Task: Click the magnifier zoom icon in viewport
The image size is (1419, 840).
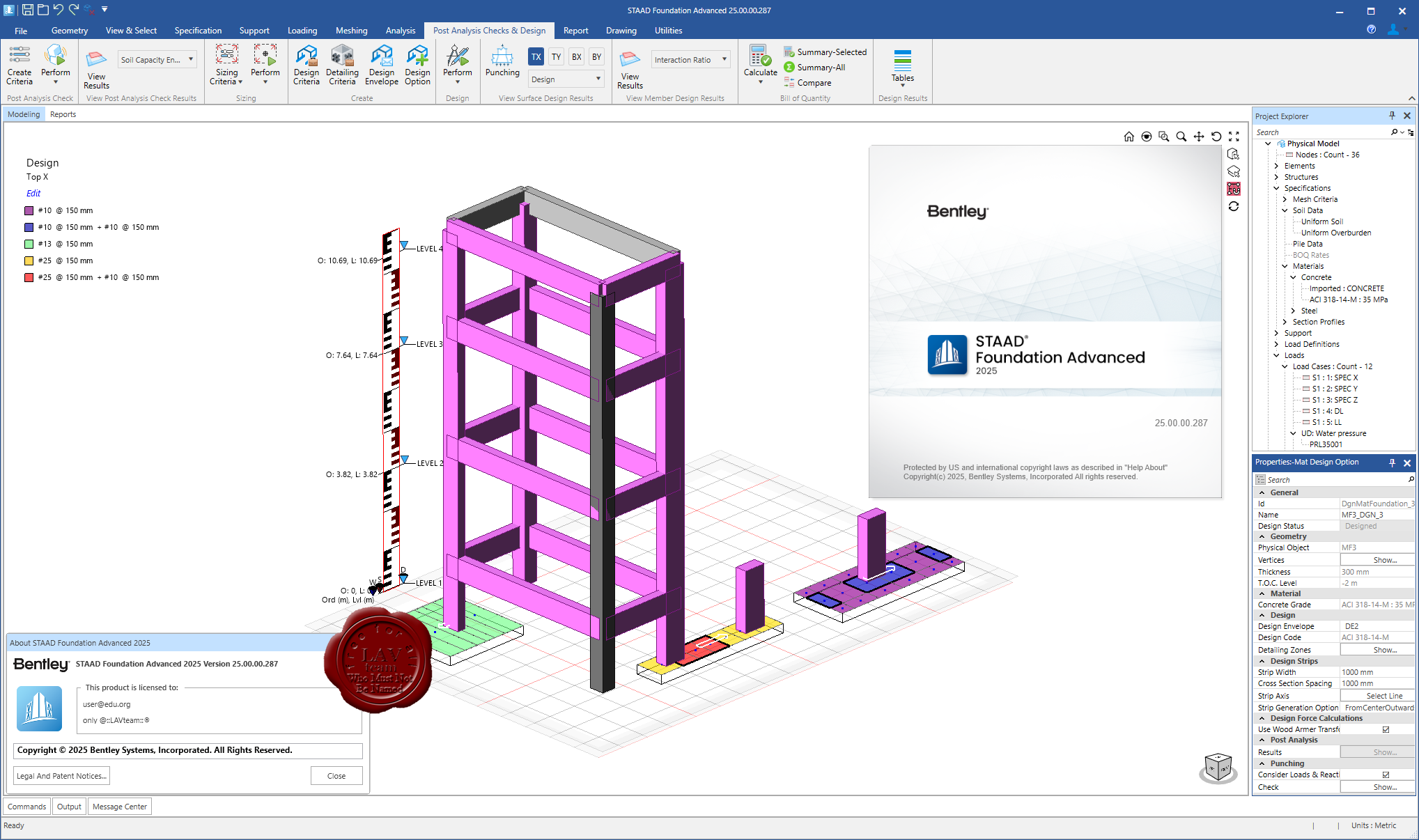Action: click(x=1181, y=137)
